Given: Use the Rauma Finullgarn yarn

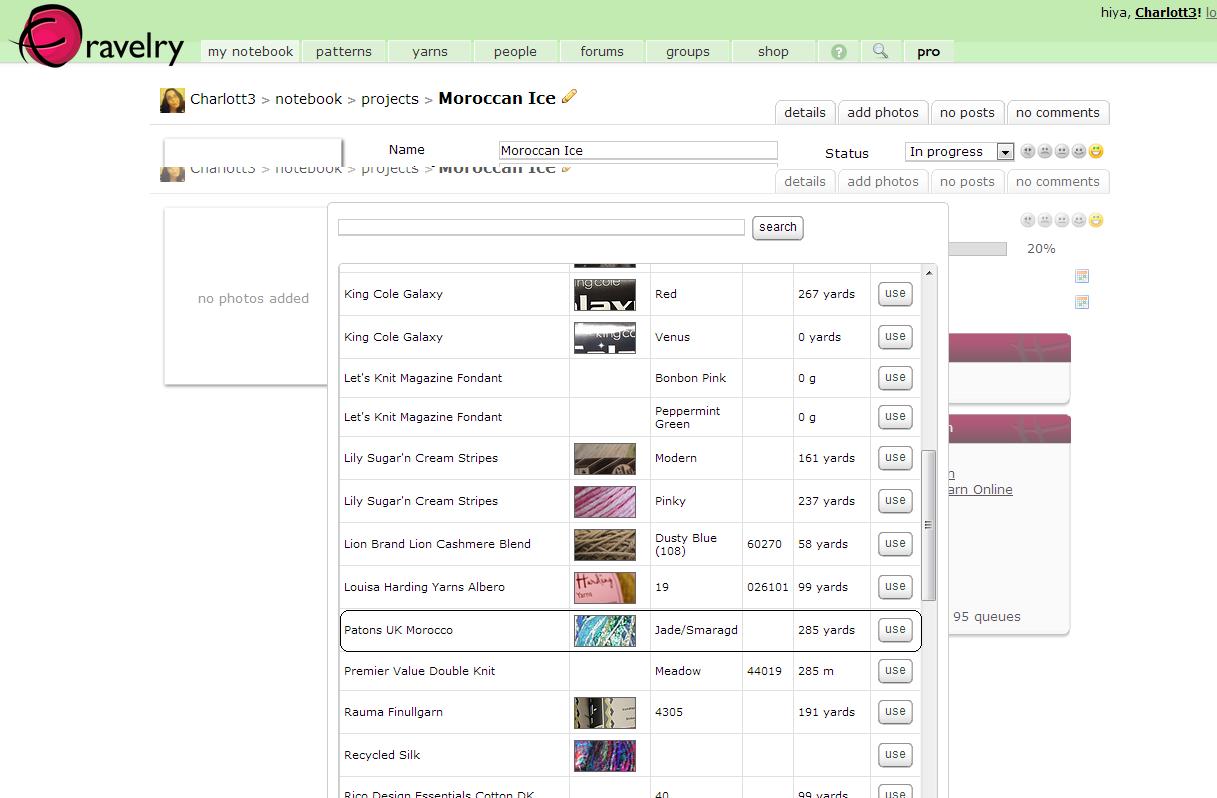Looking at the screenshot, I should point(895,712).
